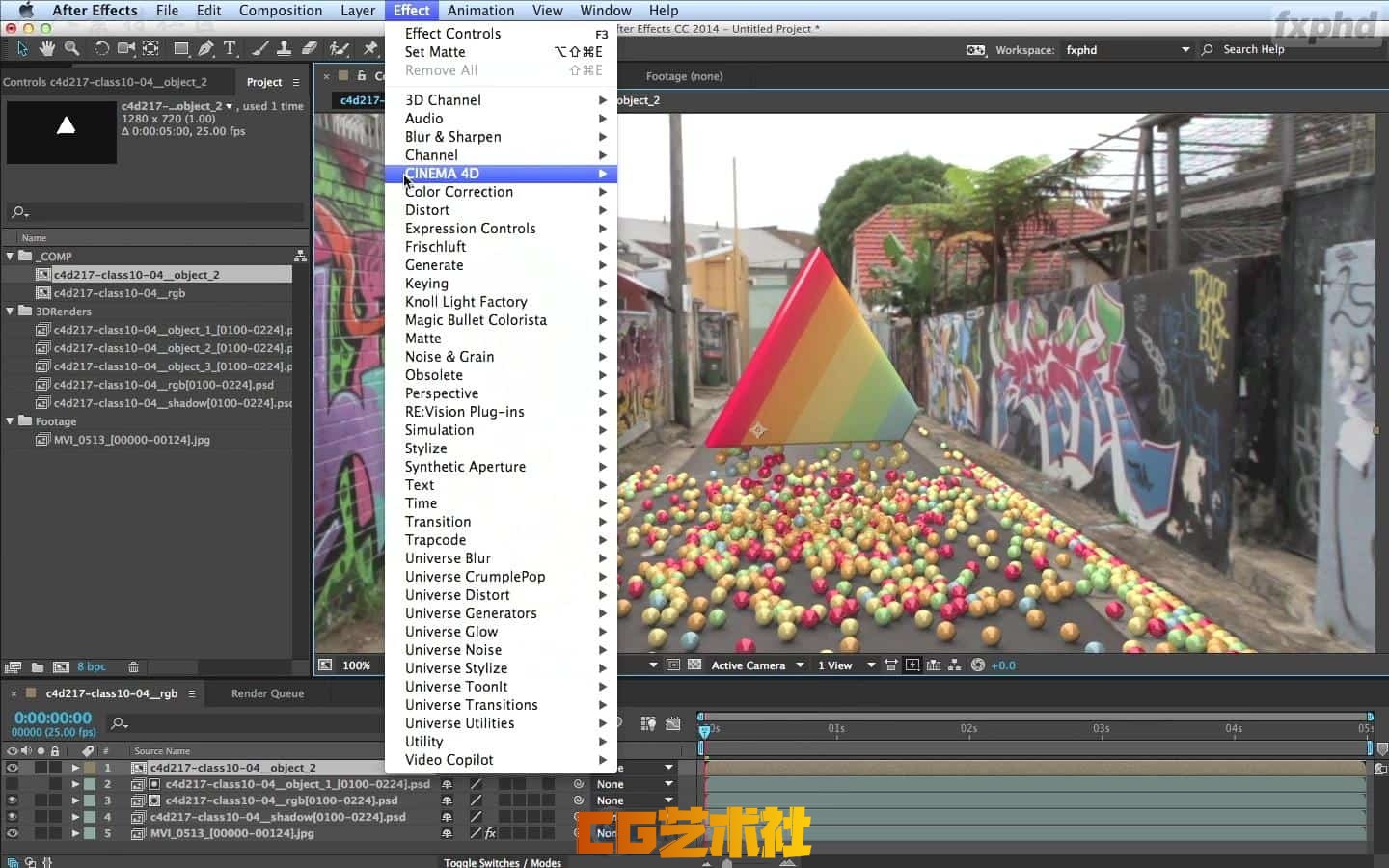Open the Workspace fxphd dropdown
Screen dimensions: 1389x868
[x=1128, y=49]
